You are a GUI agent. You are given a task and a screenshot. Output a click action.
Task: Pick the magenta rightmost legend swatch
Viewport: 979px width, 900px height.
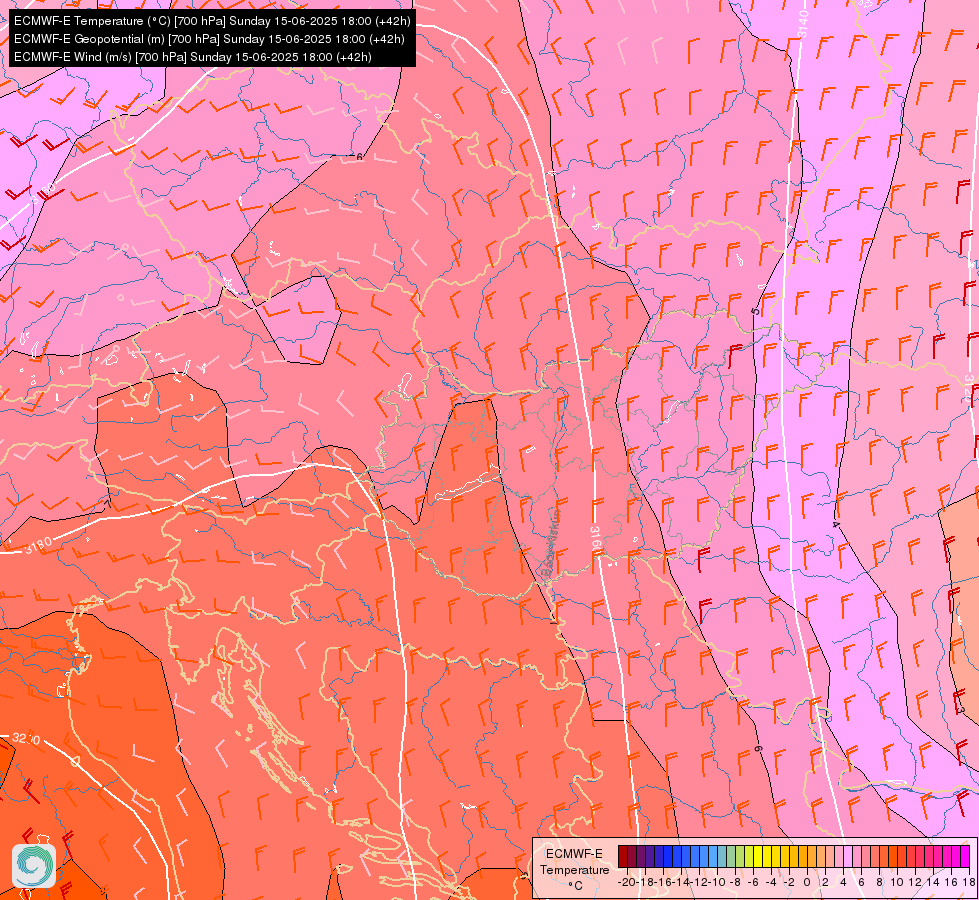pyautogui.click(x=965, y=856)
